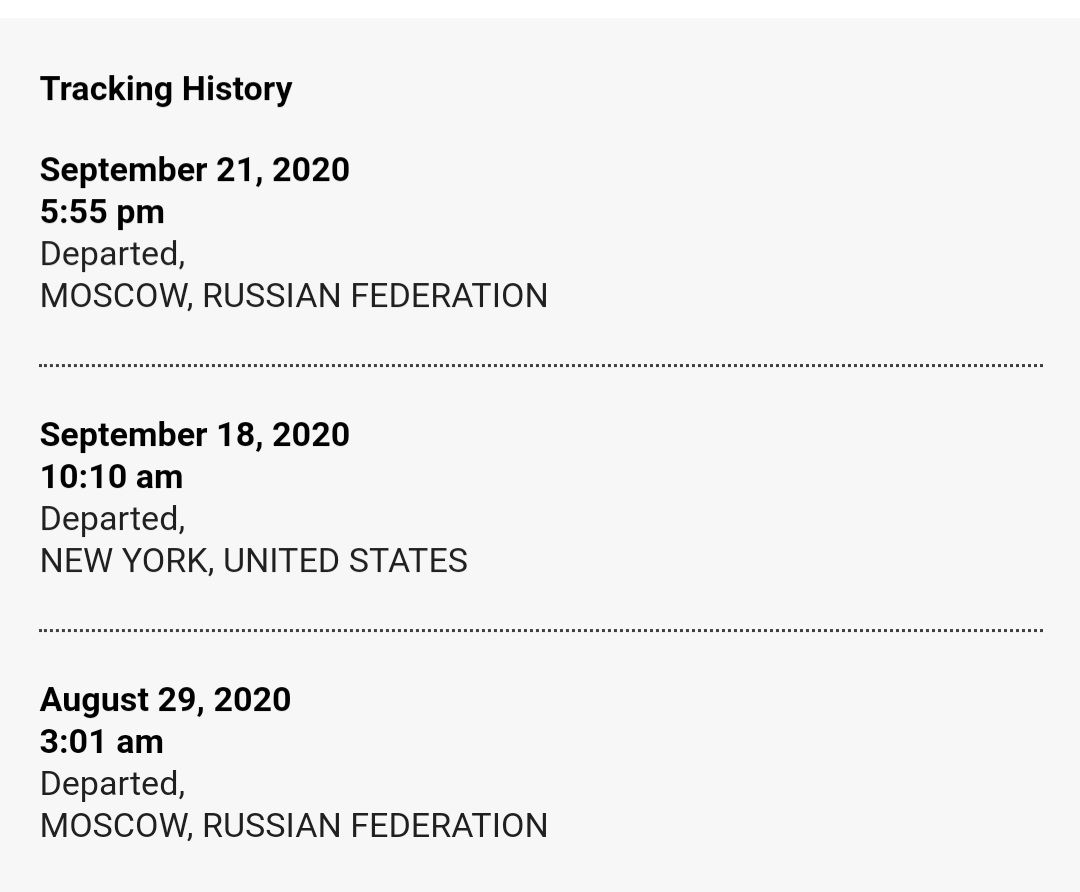
Task: Click the dotted divider below New York entry
Action: coord(540,631)
